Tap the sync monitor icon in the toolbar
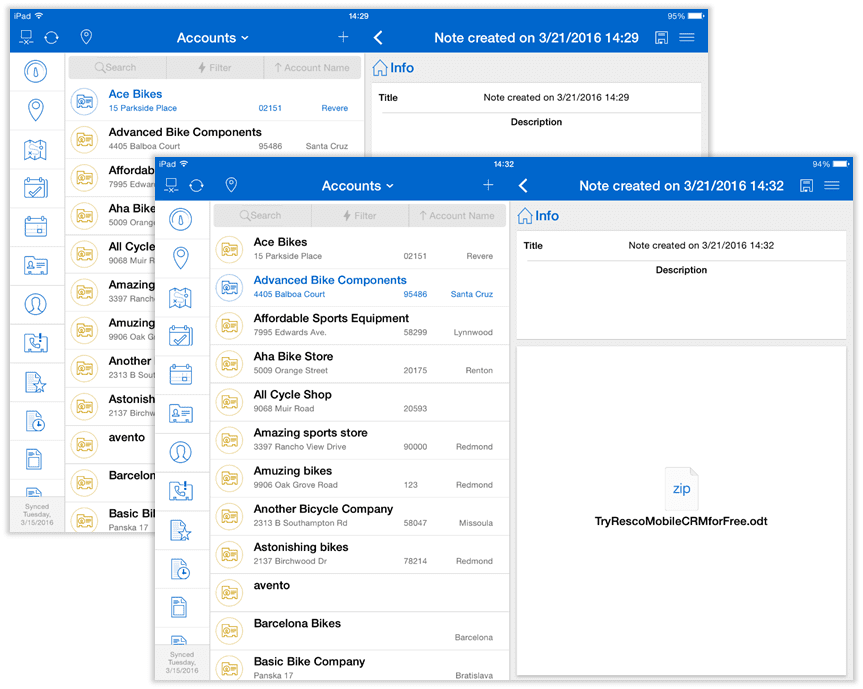 170,185
